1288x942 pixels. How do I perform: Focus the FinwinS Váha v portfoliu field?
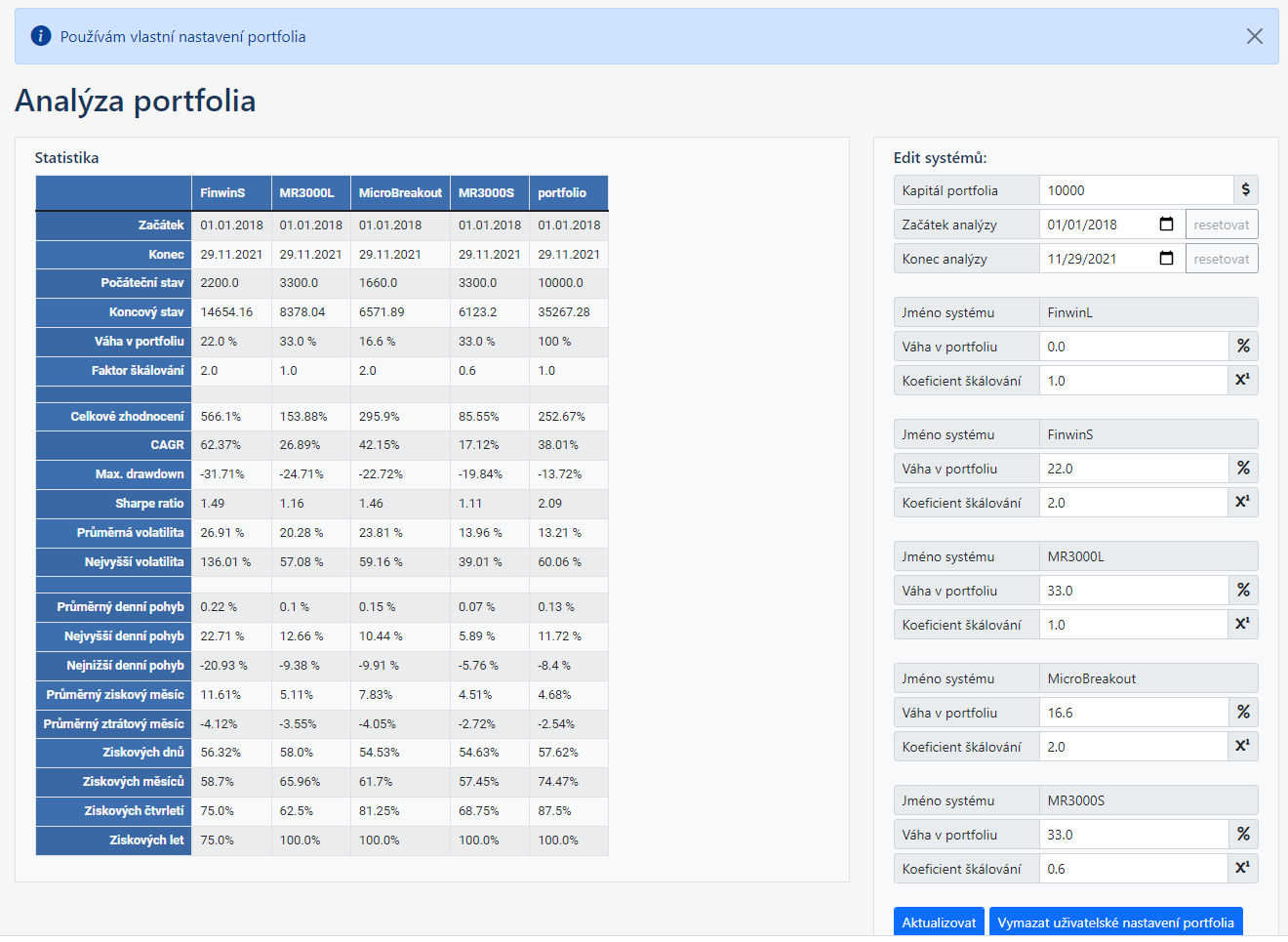tap(1134, 469)
